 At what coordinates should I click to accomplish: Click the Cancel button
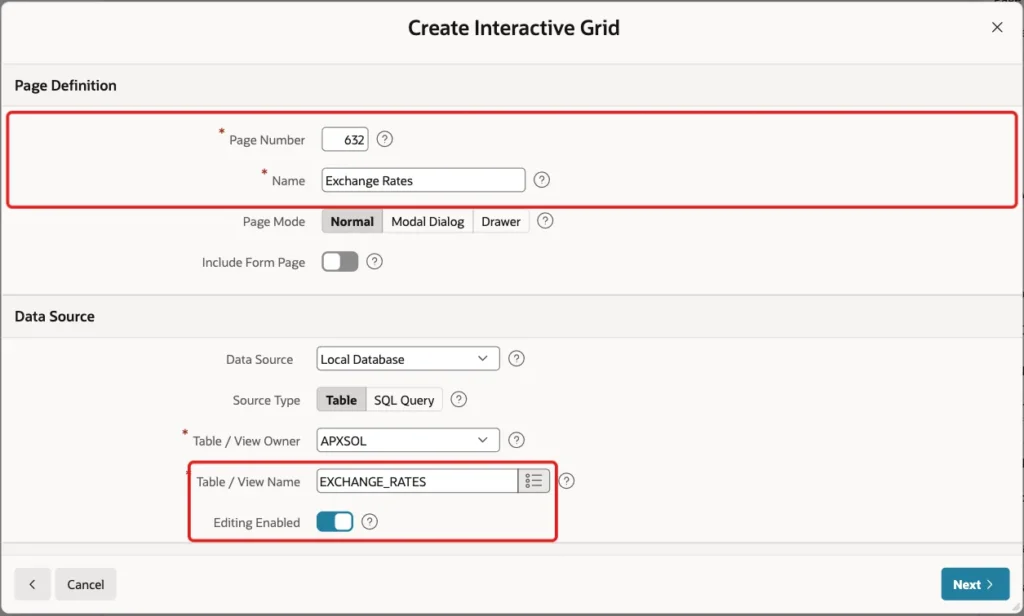(x=86, y=584)
